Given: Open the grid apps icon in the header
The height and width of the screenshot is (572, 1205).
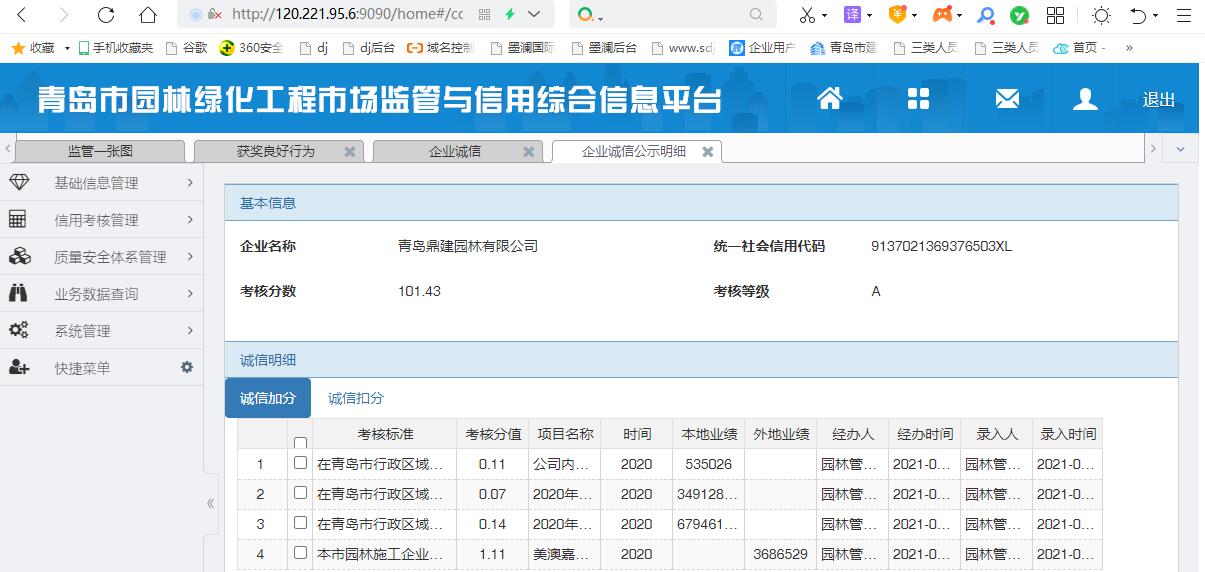Looking at the screenshot, I should pos(918,98).
